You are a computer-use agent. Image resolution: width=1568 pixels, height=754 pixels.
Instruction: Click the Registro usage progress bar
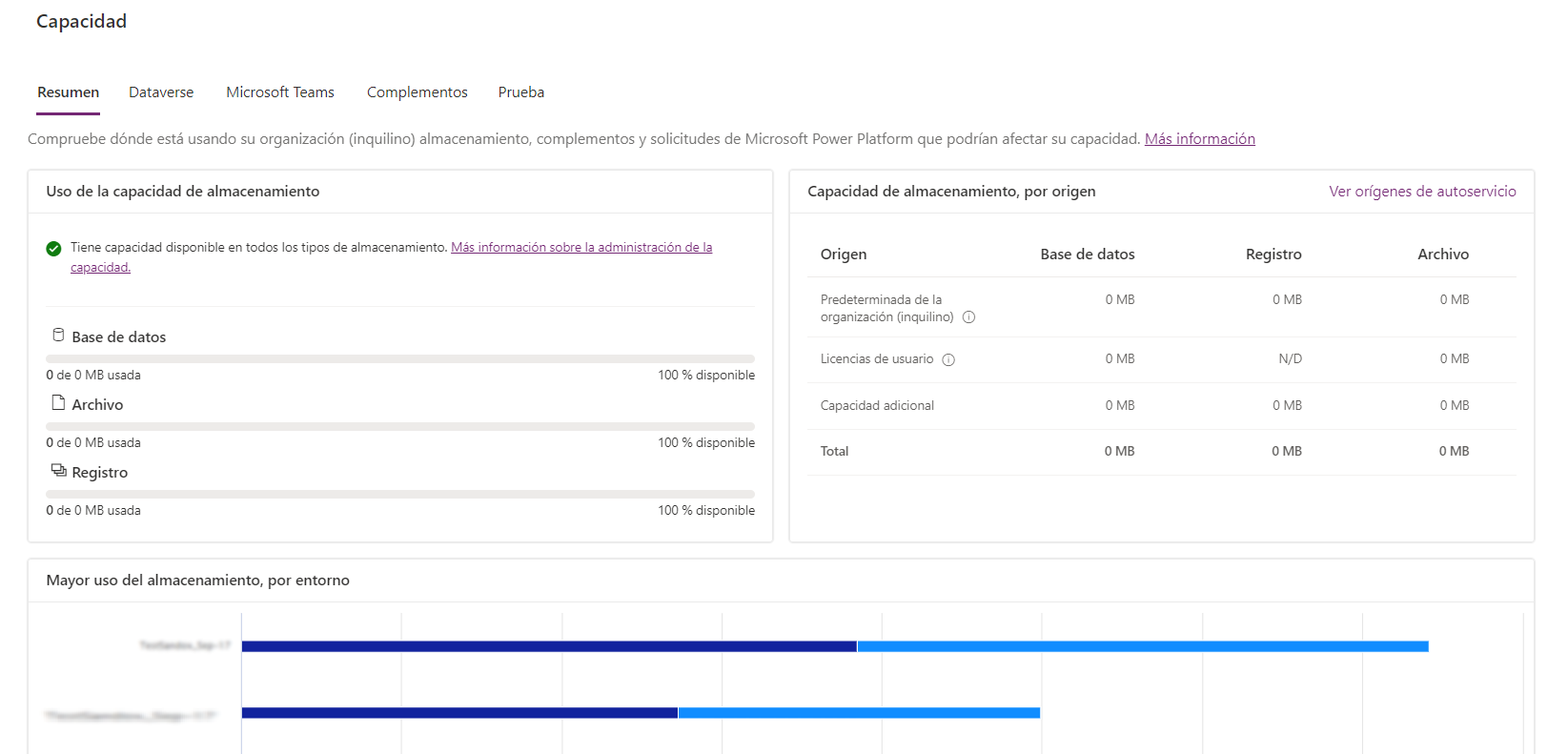400,494
